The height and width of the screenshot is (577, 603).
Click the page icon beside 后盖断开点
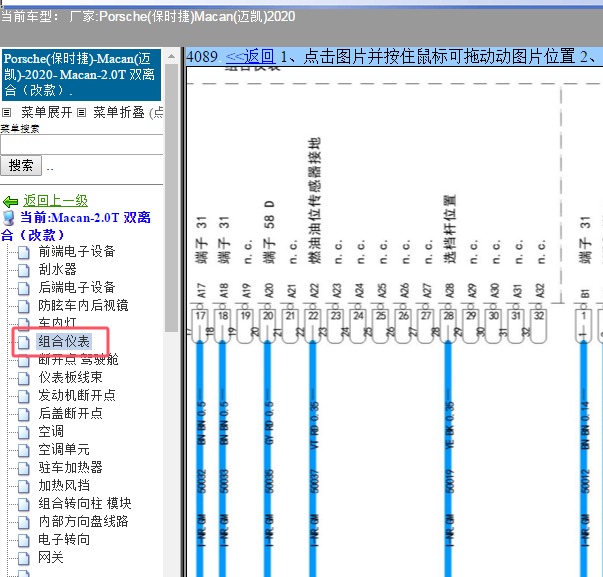click(24, 414)
